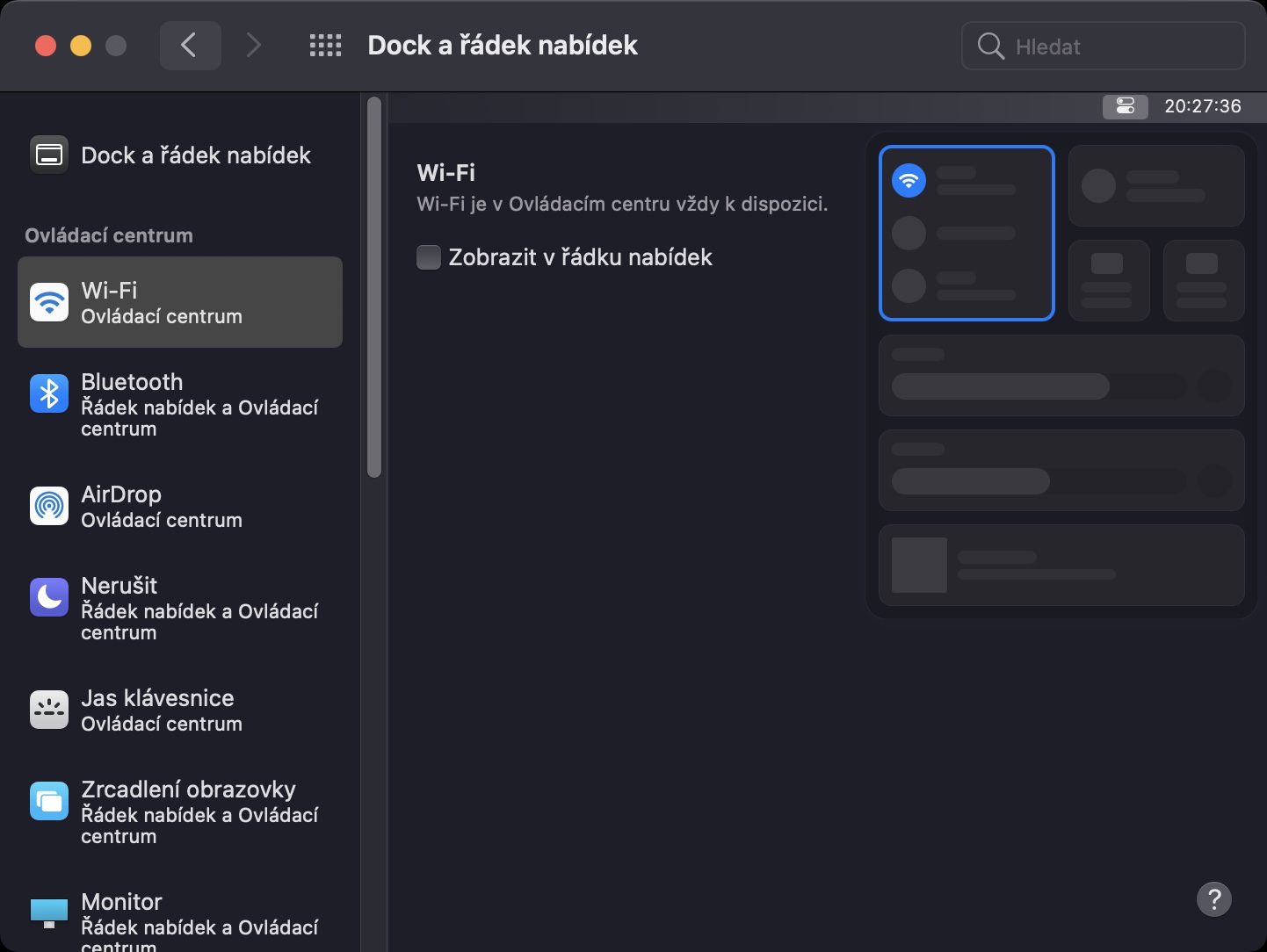Click the keyboard brightness icon
This screenshot has width=1267, height=952.
tap(49, 710)
